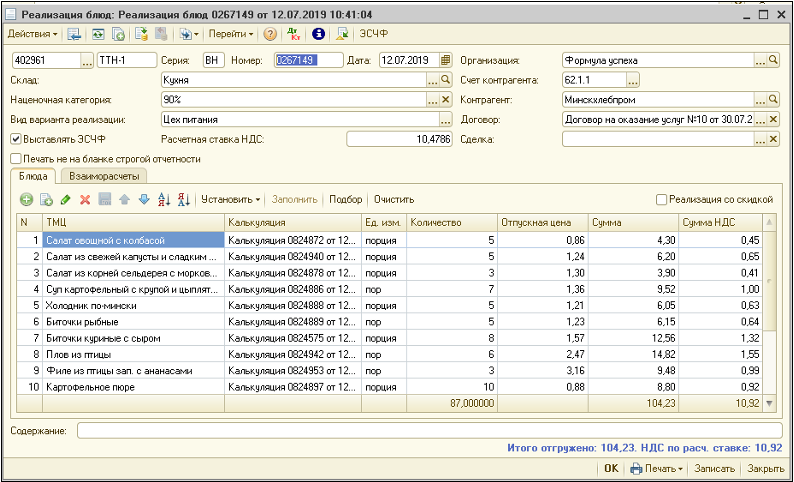Open the Действия dropdown menu
Screen dimensions: 794x482
(x=31, y=34)
